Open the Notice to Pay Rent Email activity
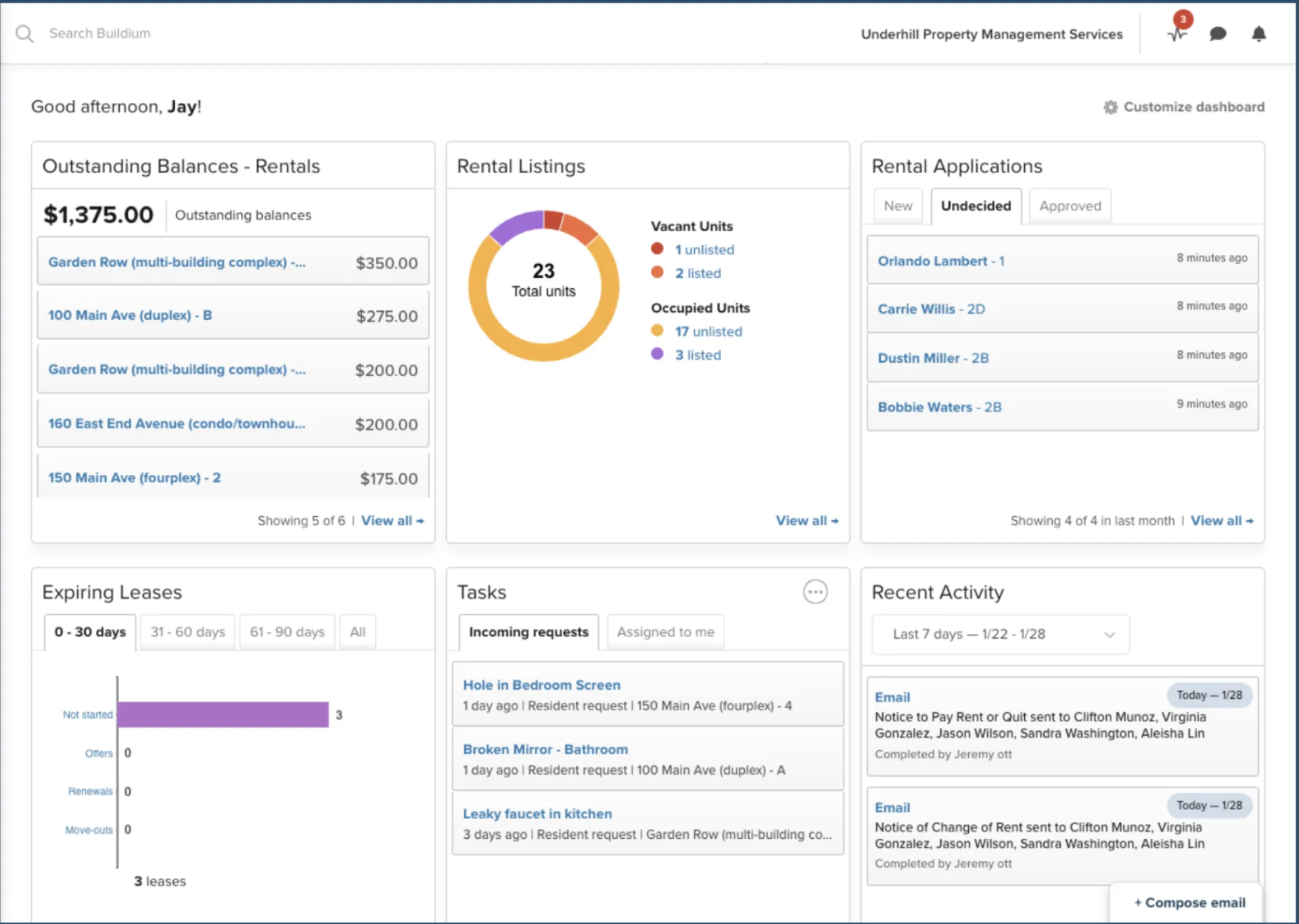This screenshot has width=1299, height=924. (x=1062, y=726)
